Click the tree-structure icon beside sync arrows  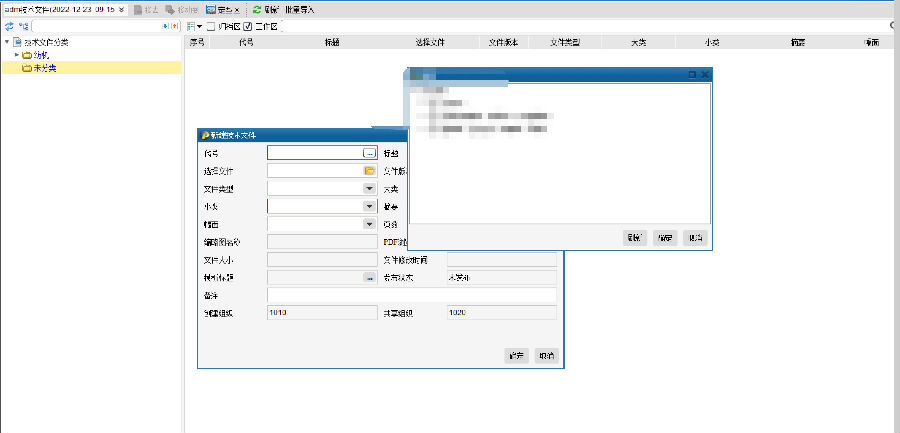click(23, 26)
